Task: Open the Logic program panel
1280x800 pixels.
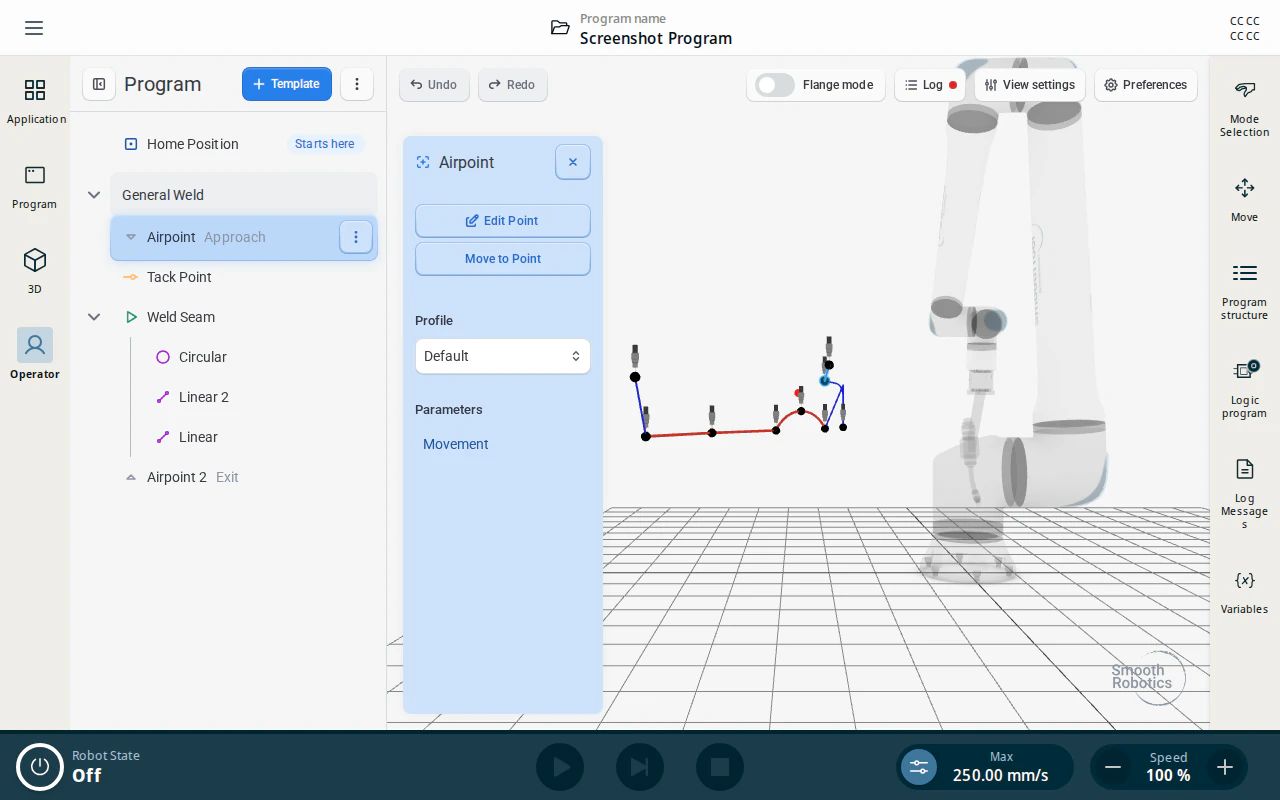Action: (1244, 390)
